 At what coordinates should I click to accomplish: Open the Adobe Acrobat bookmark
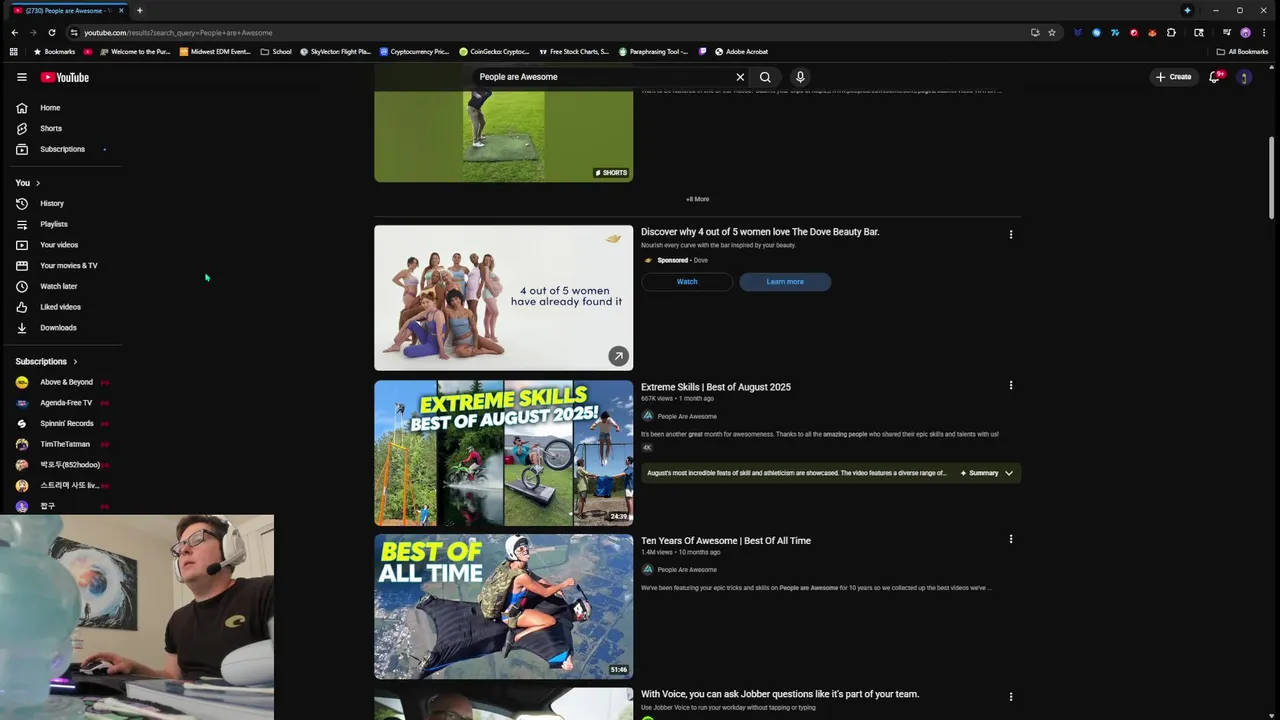[741, 52]
